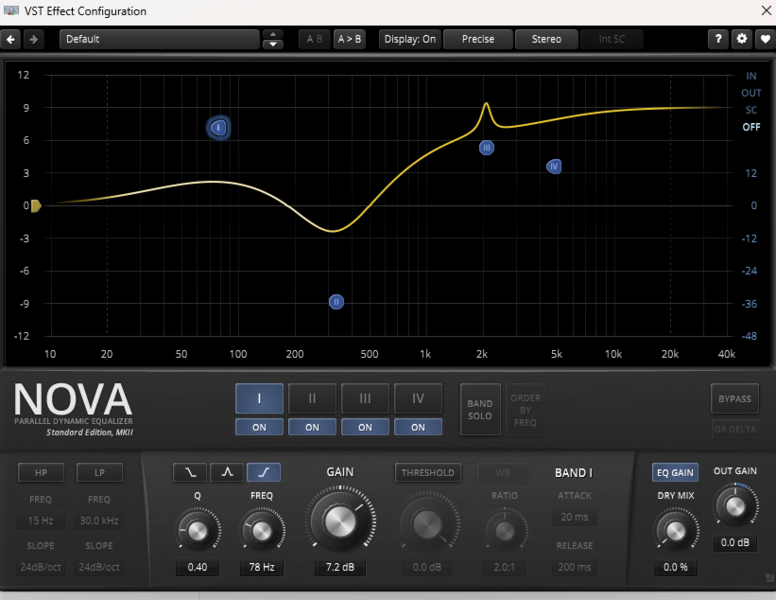The height and width of the screenshot is (600, 776).
Task: Click the undo back arrow icon
Action: click(11, 39)
